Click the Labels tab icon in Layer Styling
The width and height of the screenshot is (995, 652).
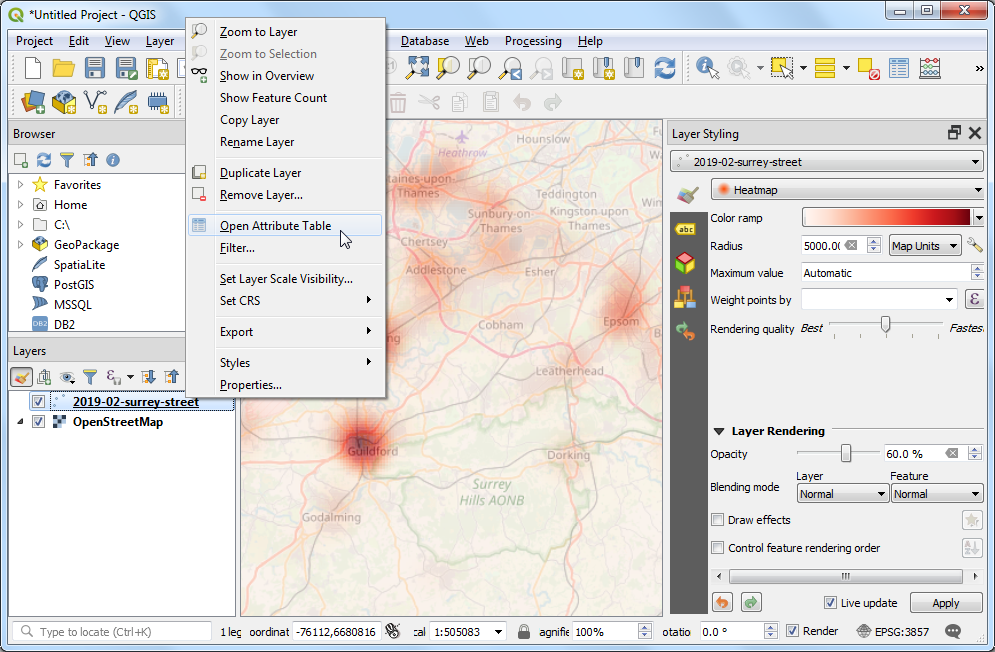click(685, 229)
